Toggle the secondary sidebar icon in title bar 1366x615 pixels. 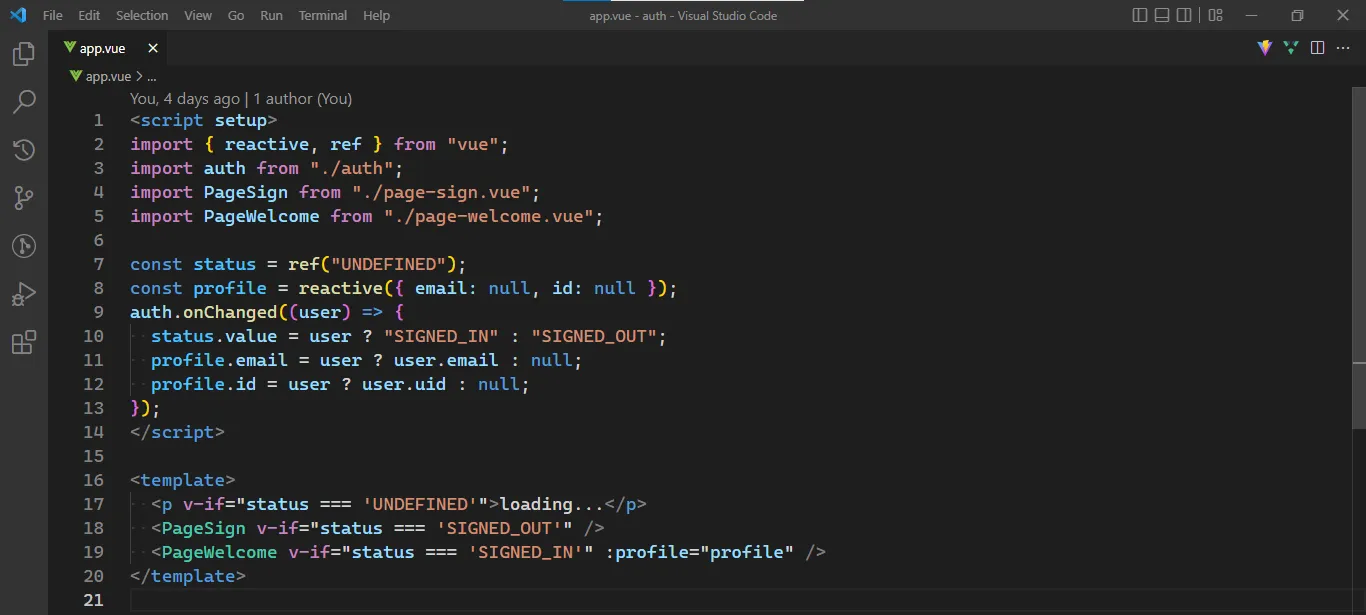pos(1184,15)
